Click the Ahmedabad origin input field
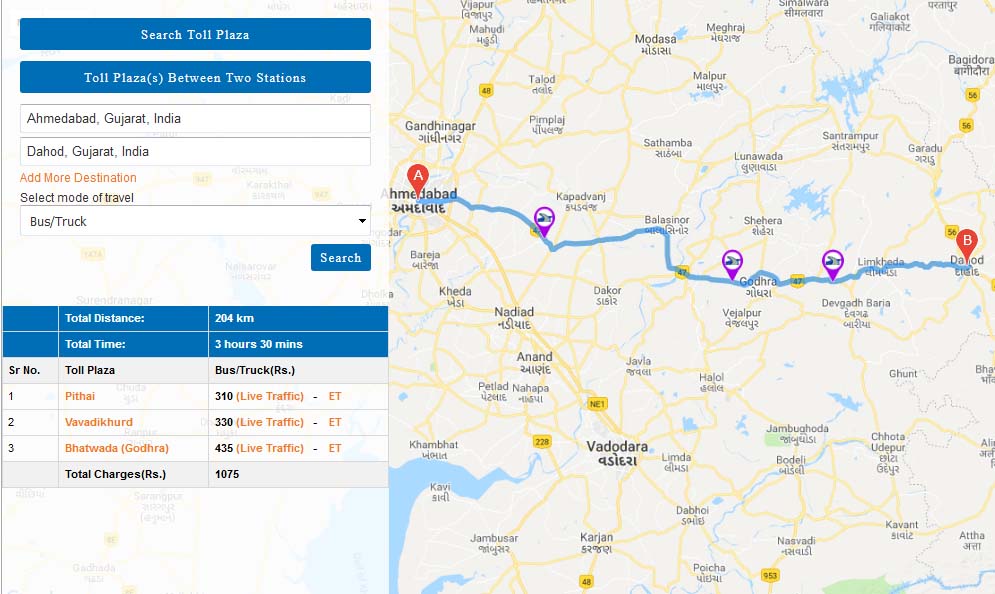Image resolution: width=995 pixels, height=594 pixels. pos(195,119)
